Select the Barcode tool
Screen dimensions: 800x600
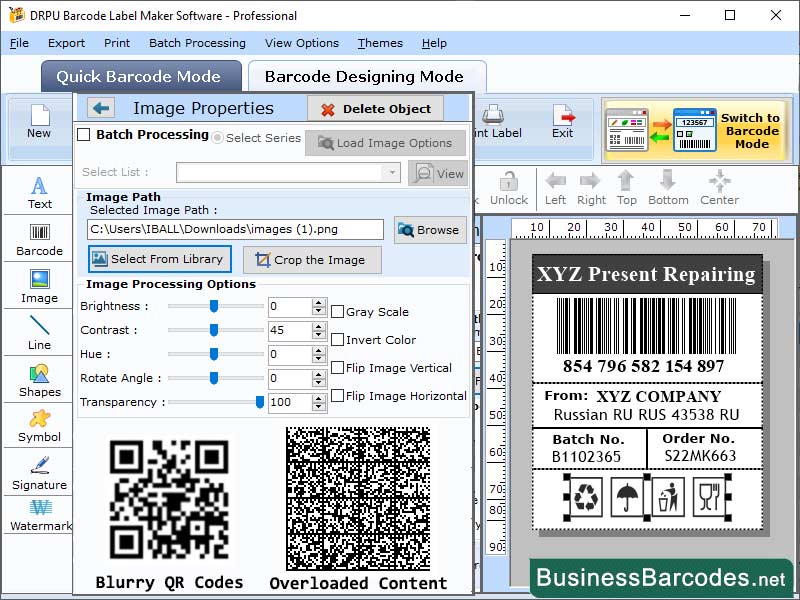[38, 243]
